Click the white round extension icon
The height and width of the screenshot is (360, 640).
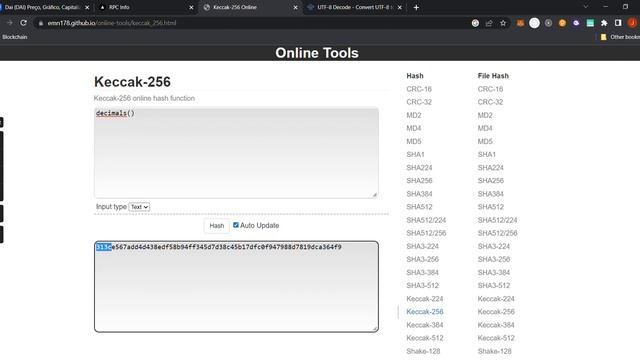[x=534, y=23]
